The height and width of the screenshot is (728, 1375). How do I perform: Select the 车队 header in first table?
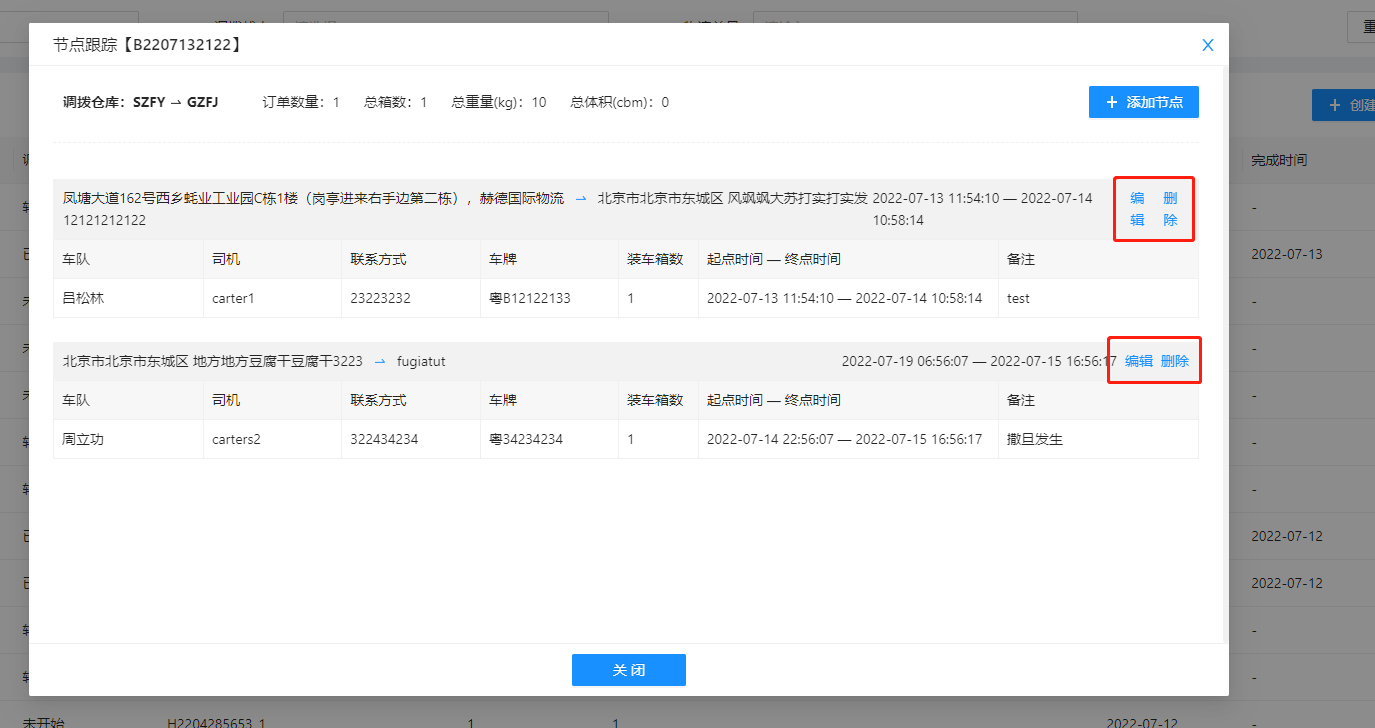point(76,259)
